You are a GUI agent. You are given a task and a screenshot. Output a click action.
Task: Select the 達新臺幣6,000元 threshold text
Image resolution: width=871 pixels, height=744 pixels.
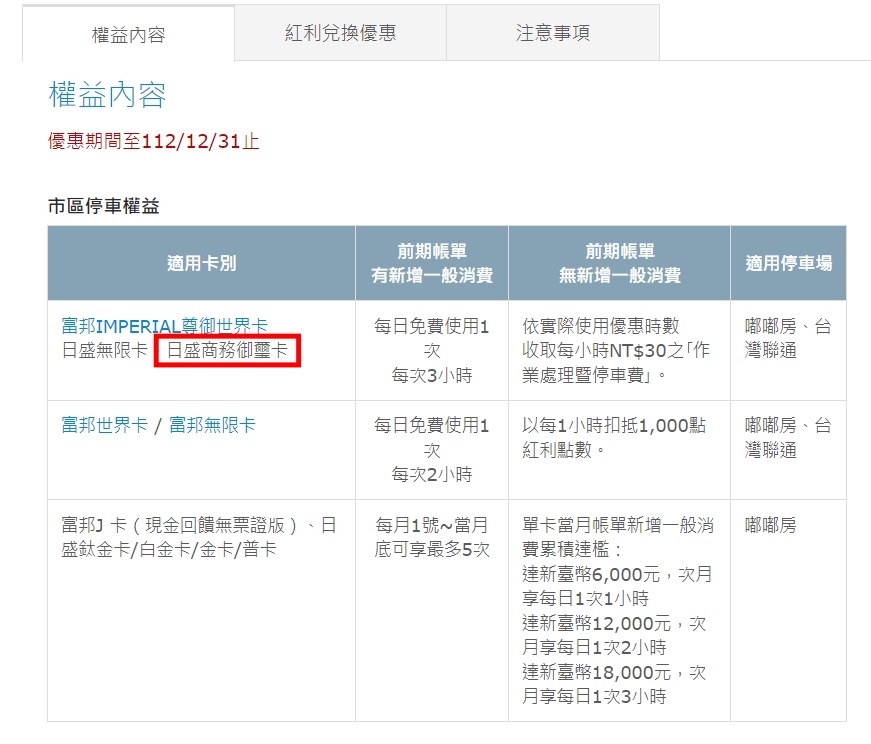point(591,574)
